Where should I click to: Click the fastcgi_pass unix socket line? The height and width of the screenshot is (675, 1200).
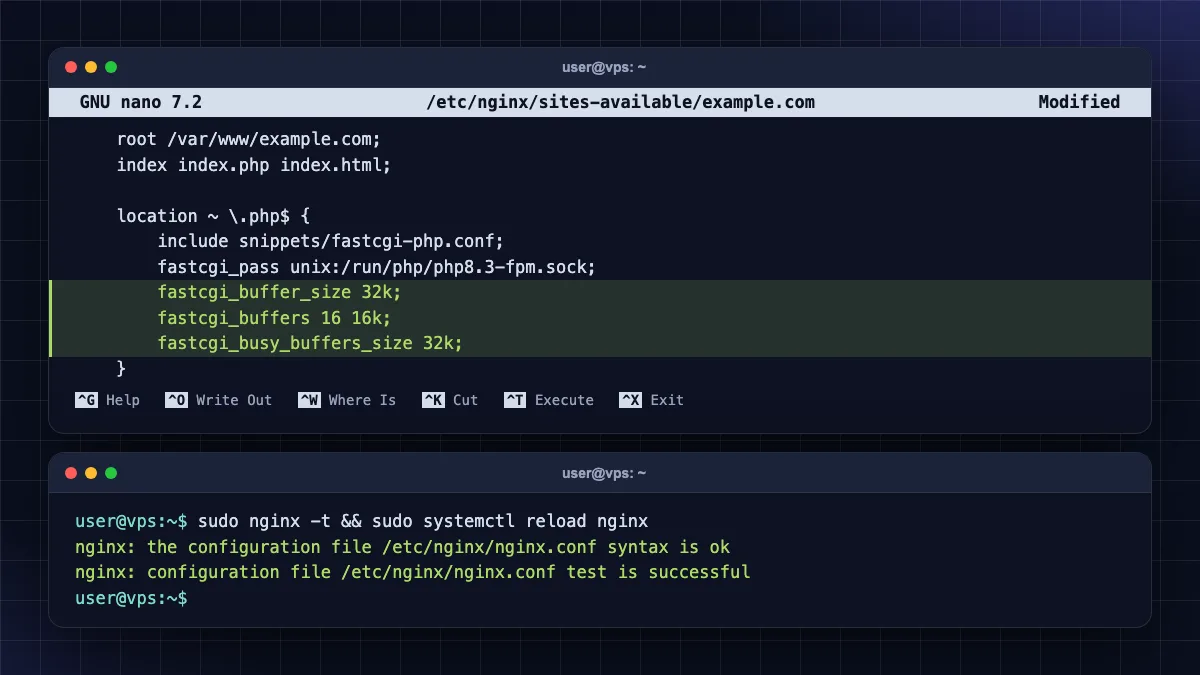[x=376, y=267]
